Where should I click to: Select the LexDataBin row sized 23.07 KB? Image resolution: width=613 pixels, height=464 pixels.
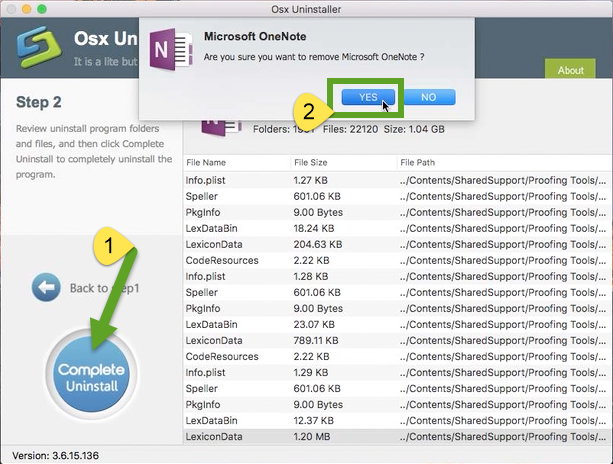[397, 324]
